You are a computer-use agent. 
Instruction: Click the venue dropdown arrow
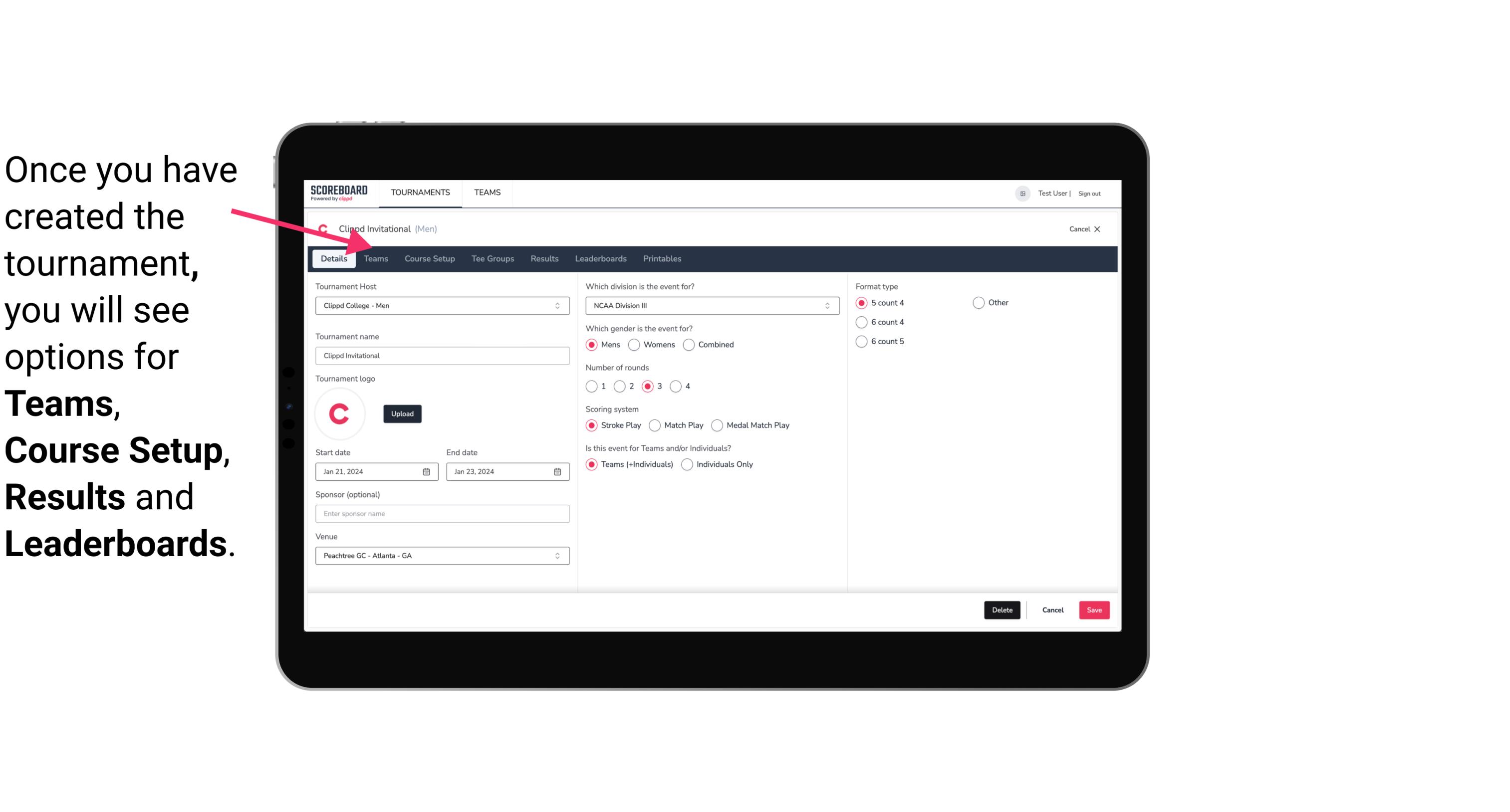click(x=559, y=555)
